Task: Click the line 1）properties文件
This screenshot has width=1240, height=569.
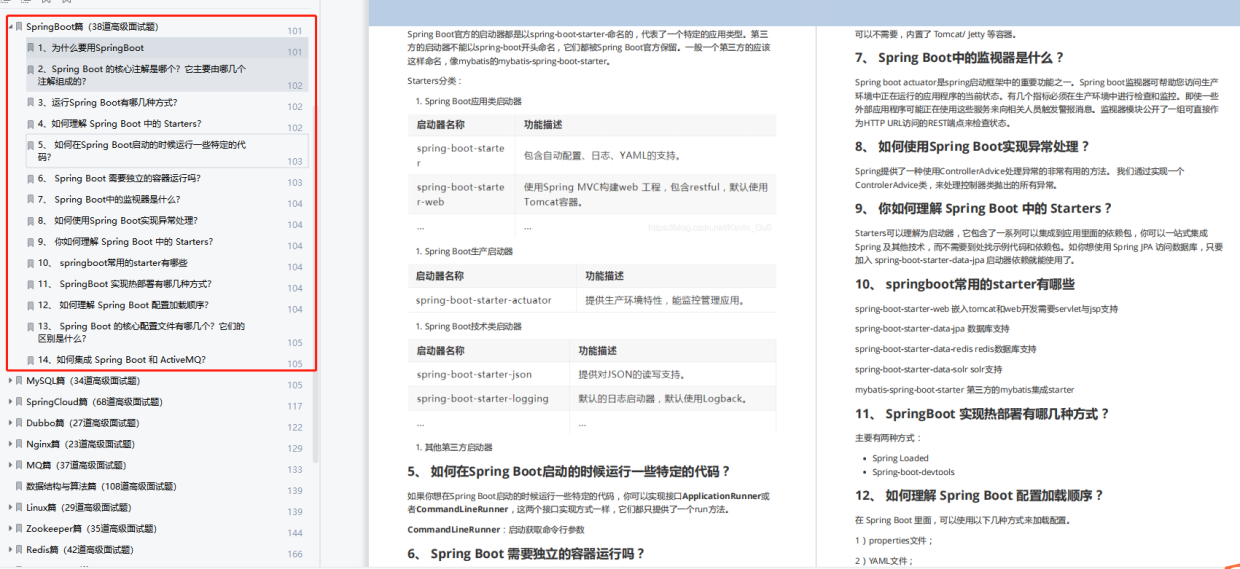Action: tap(894, 540)
